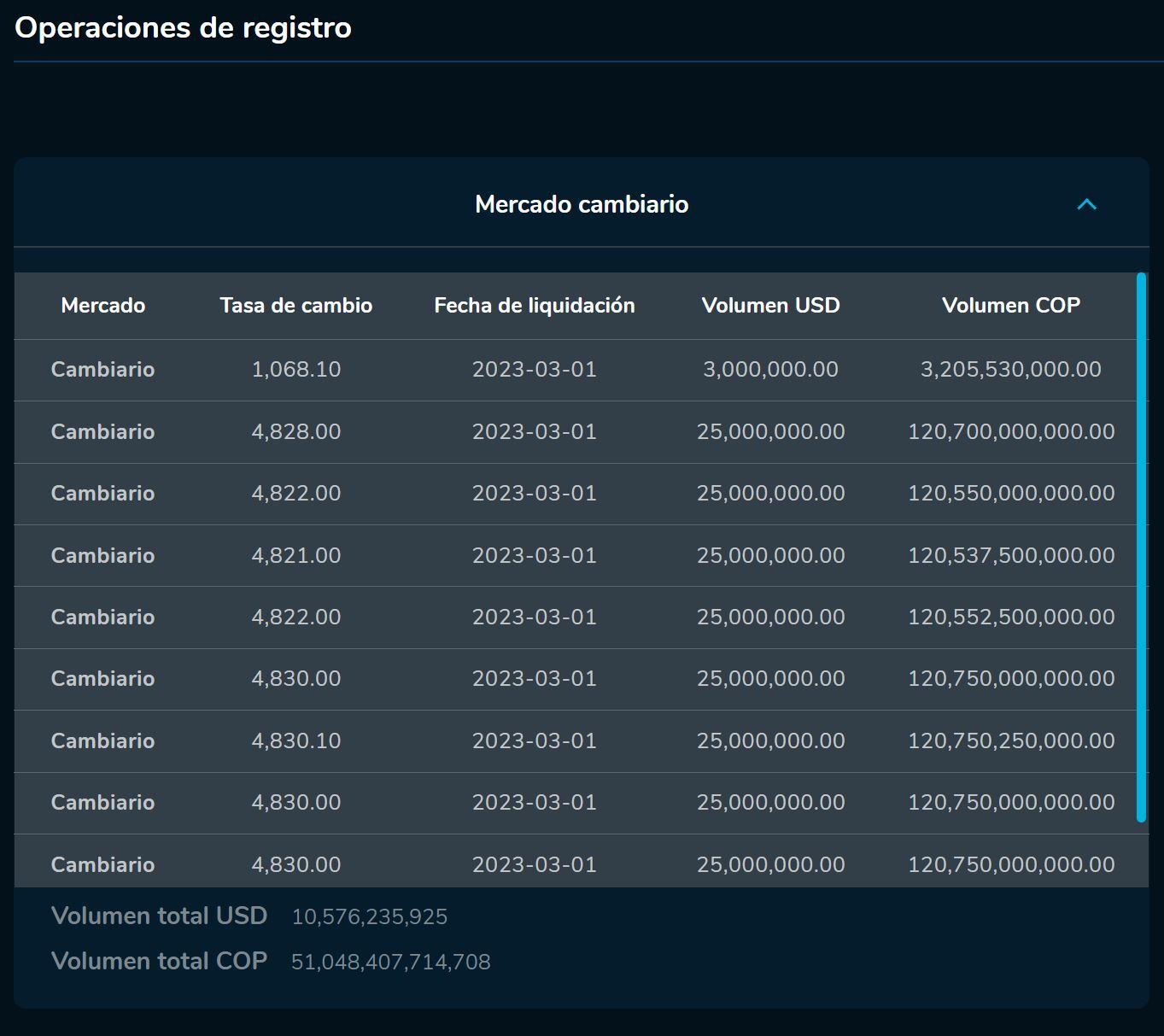Click the 120,700,000,000.00 COP volume cell
The height and width of the screenshot is (1036, 1164).
pos(1010,432)
